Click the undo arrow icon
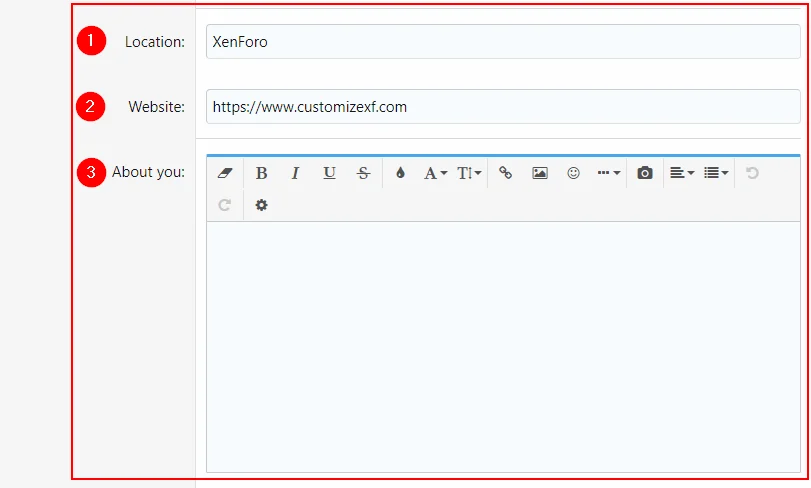Image resolution: width=811 pixels, height=488 pixels. click(752, 173)
